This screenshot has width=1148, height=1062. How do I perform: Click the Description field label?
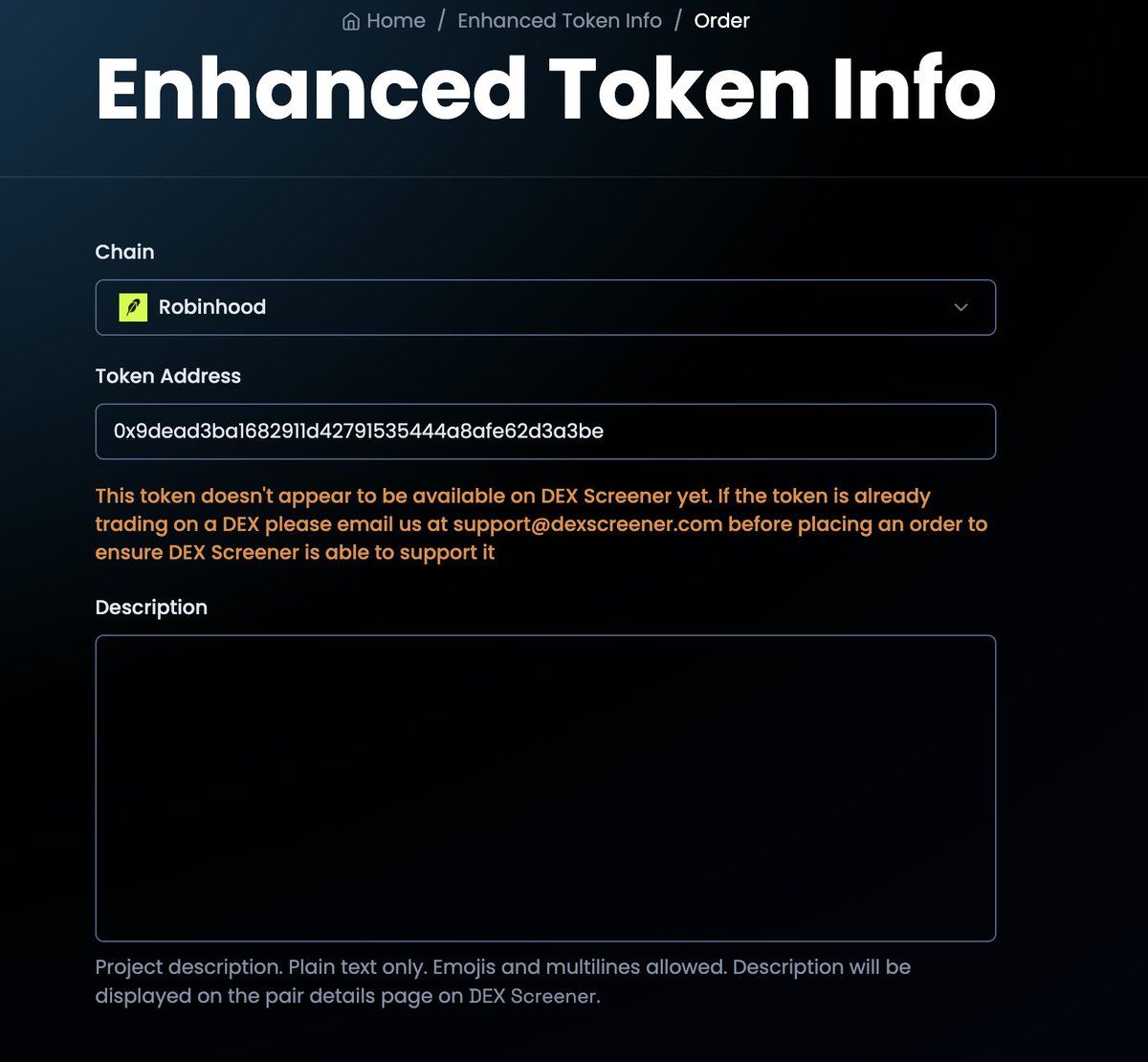[151, 608]
